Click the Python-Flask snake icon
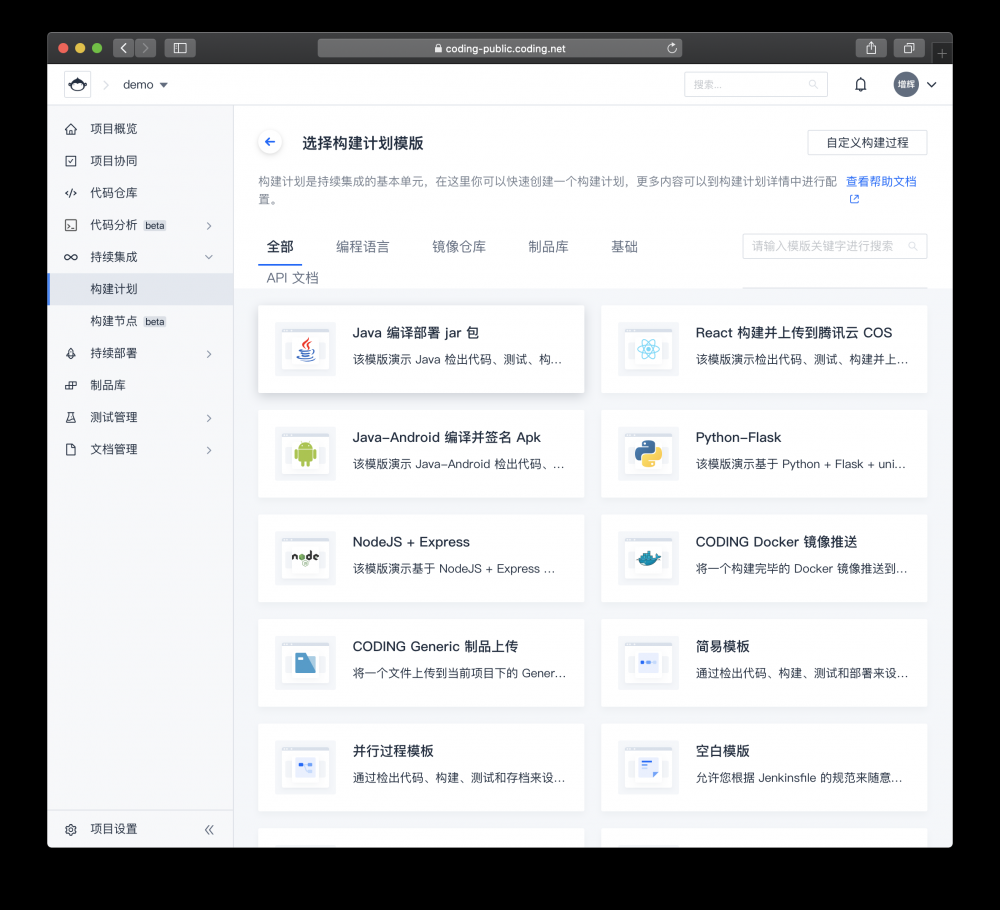This screenshot has height=910, width=1000. (648, 453)
